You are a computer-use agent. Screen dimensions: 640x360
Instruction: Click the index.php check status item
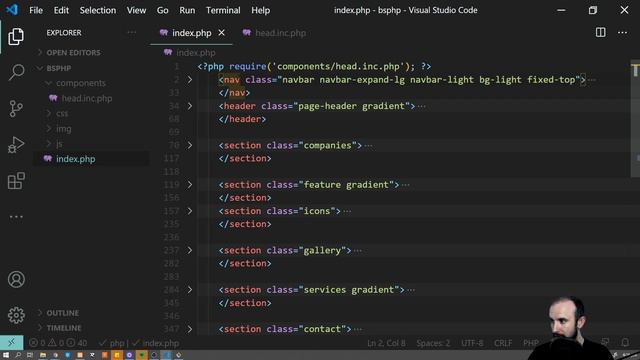point(156,343)
